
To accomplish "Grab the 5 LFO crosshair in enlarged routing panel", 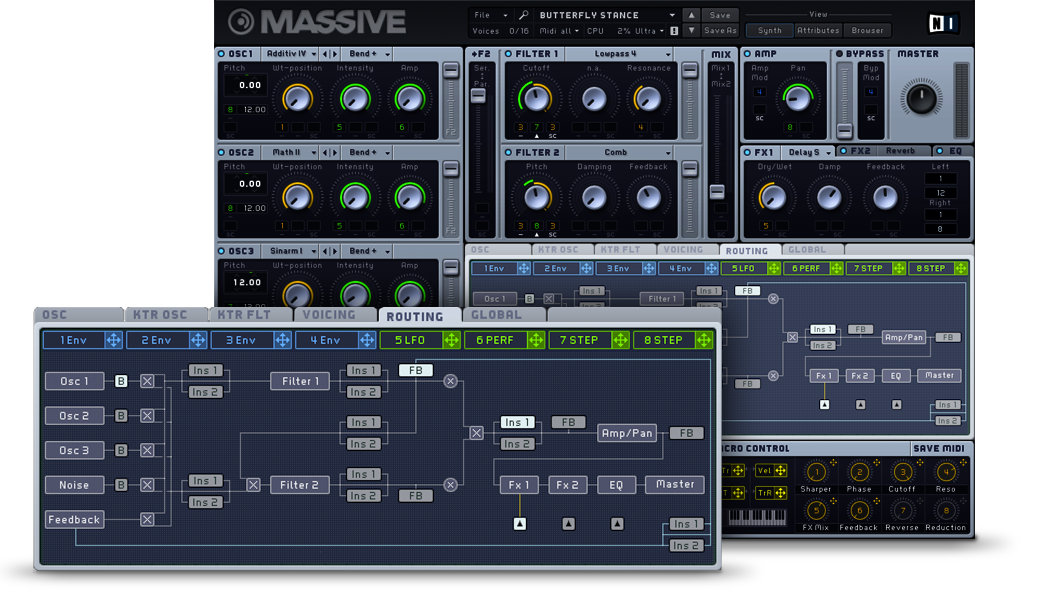I will coord(451,340).
